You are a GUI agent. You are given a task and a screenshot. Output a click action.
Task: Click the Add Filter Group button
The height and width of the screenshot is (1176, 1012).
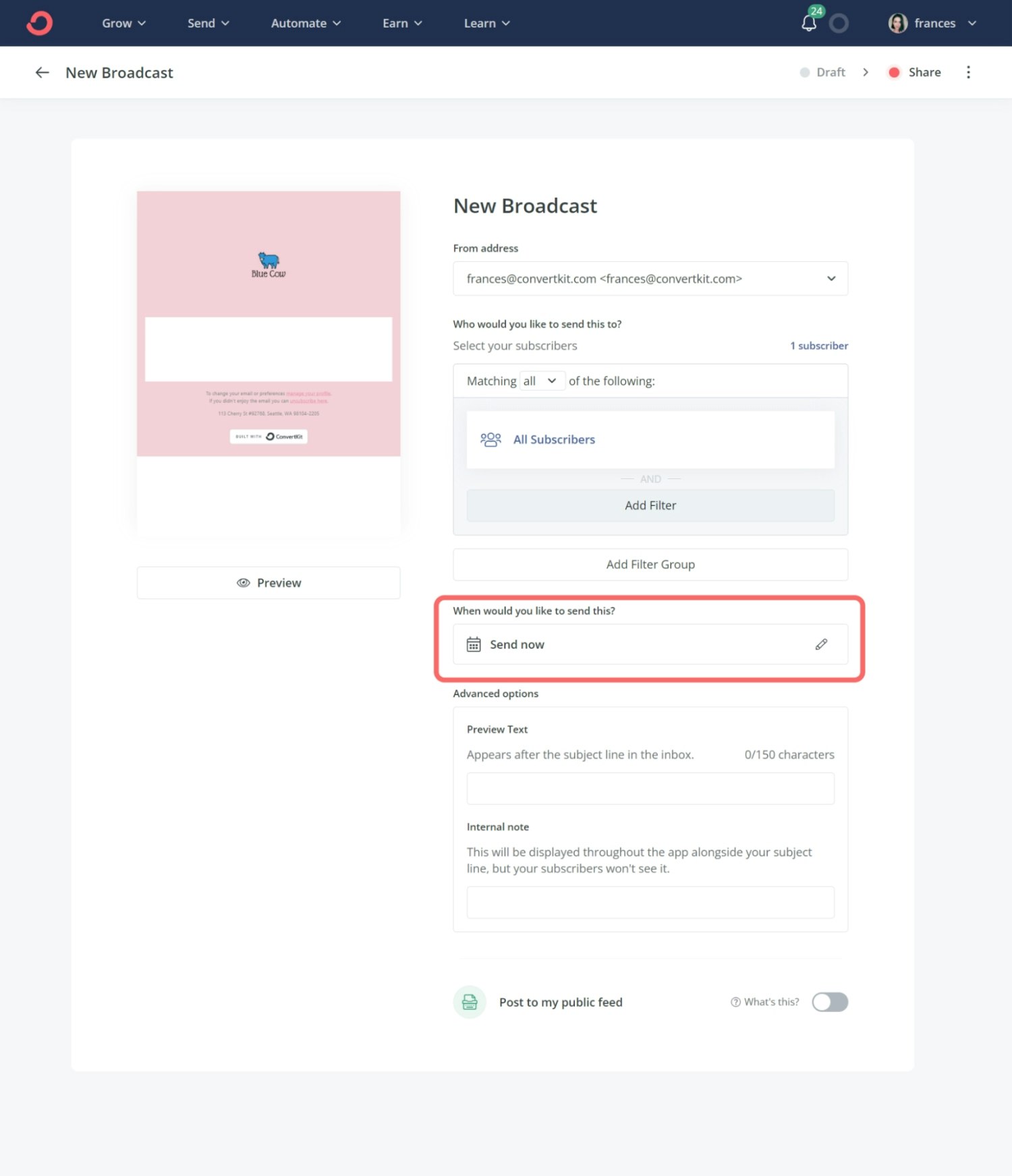click(650, 565)
